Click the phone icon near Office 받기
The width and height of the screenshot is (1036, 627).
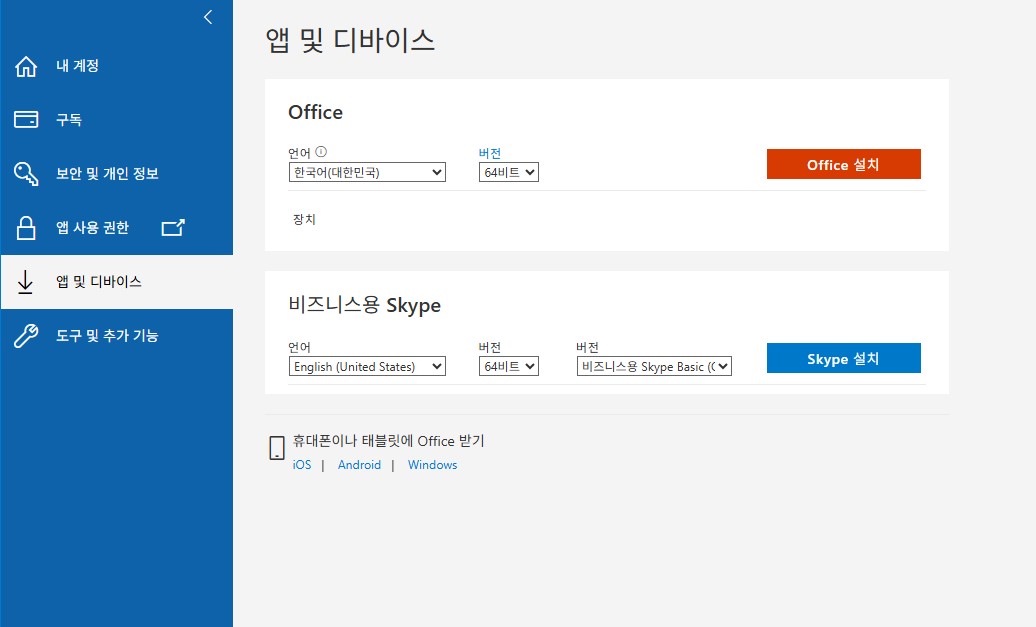click(277, 448)
